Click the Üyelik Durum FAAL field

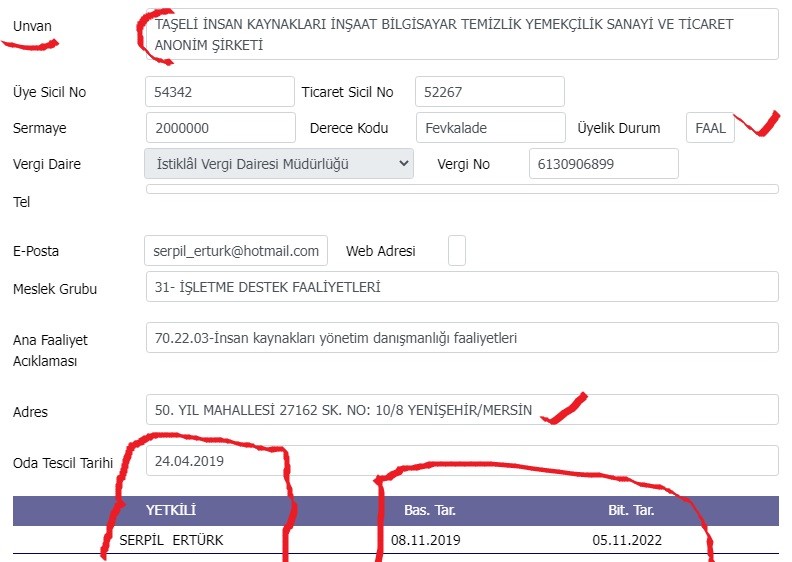(x=710, y=128)
